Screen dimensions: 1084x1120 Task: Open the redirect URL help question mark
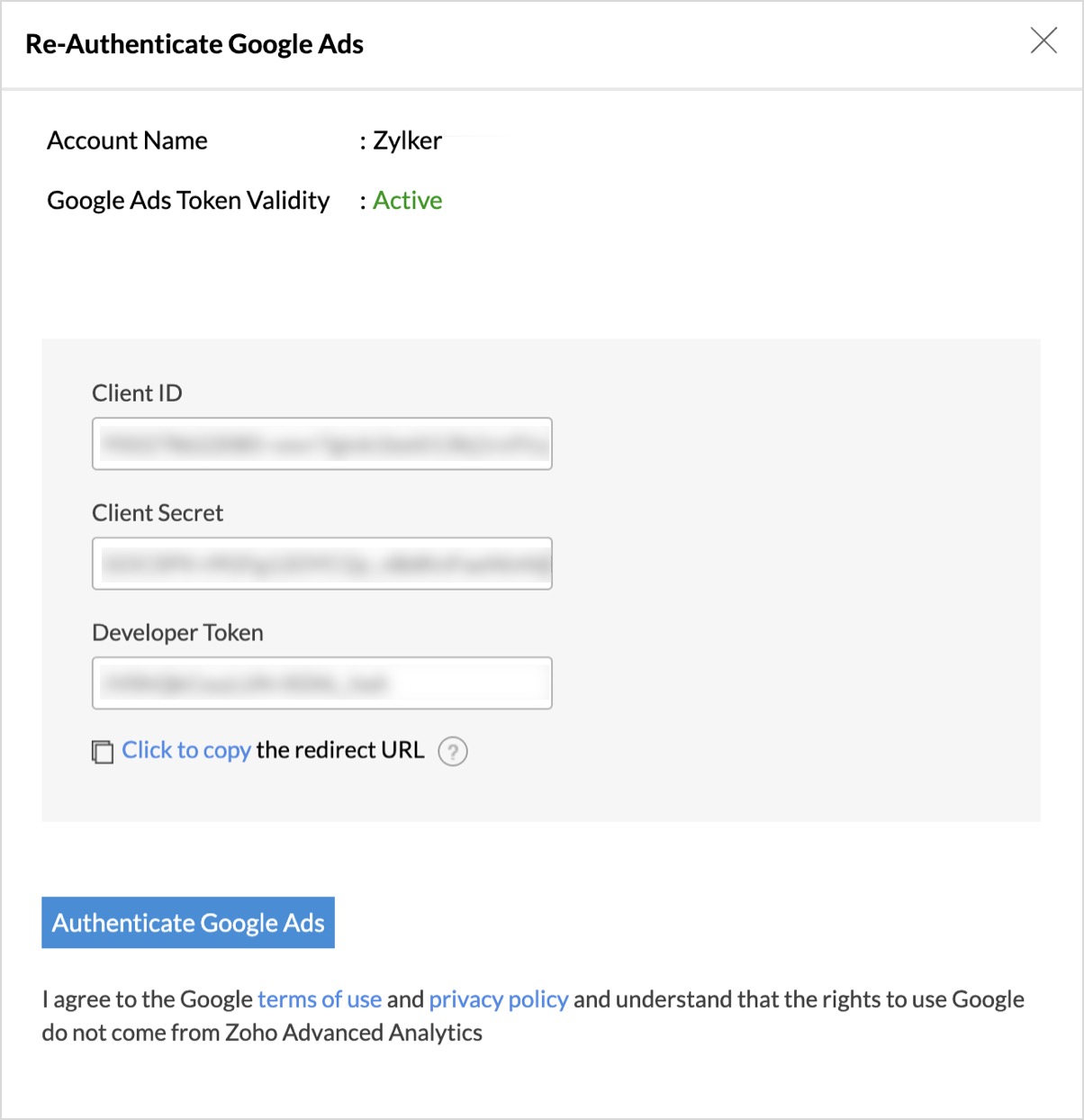453,751
